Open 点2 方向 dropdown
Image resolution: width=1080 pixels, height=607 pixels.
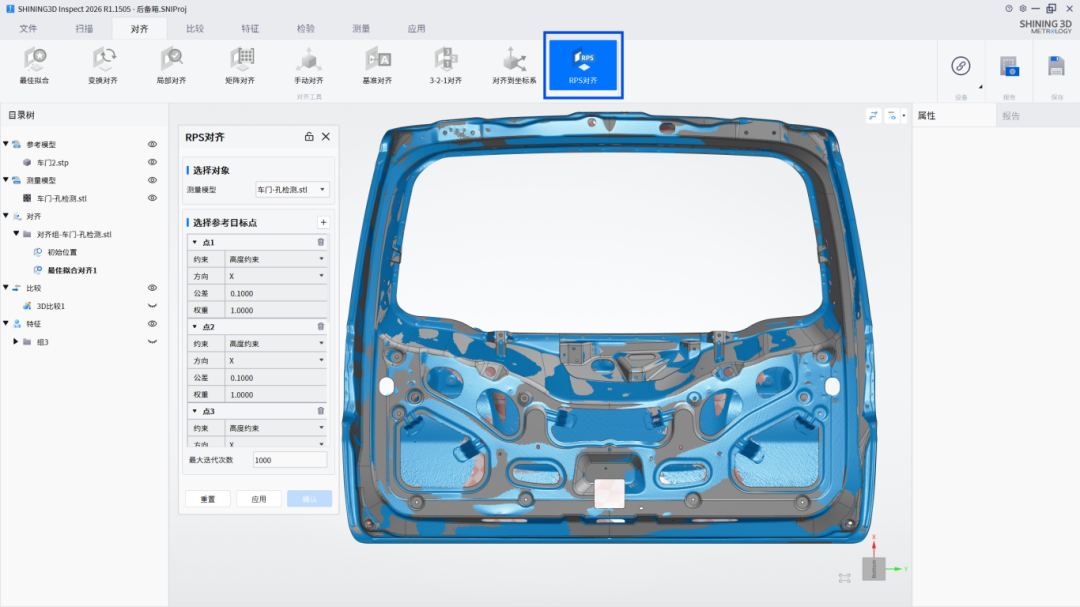pos(276,360)
